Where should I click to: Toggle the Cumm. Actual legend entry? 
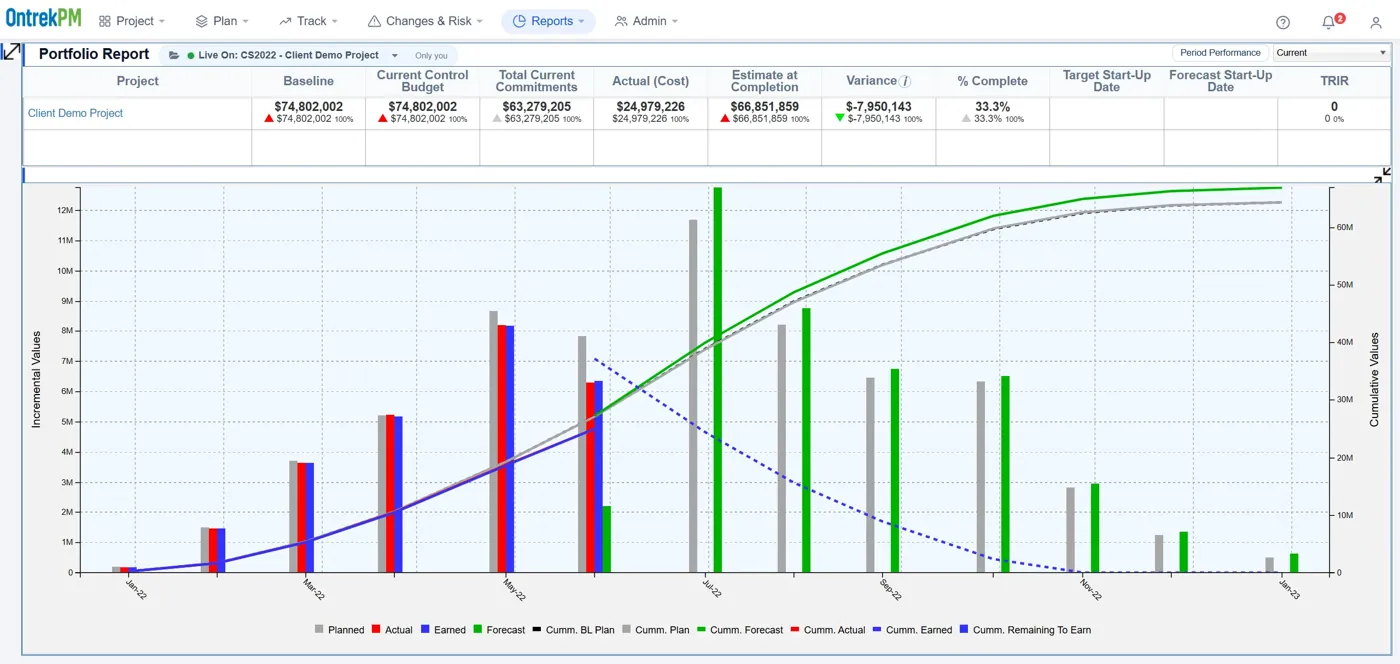[x=828, y=630]
